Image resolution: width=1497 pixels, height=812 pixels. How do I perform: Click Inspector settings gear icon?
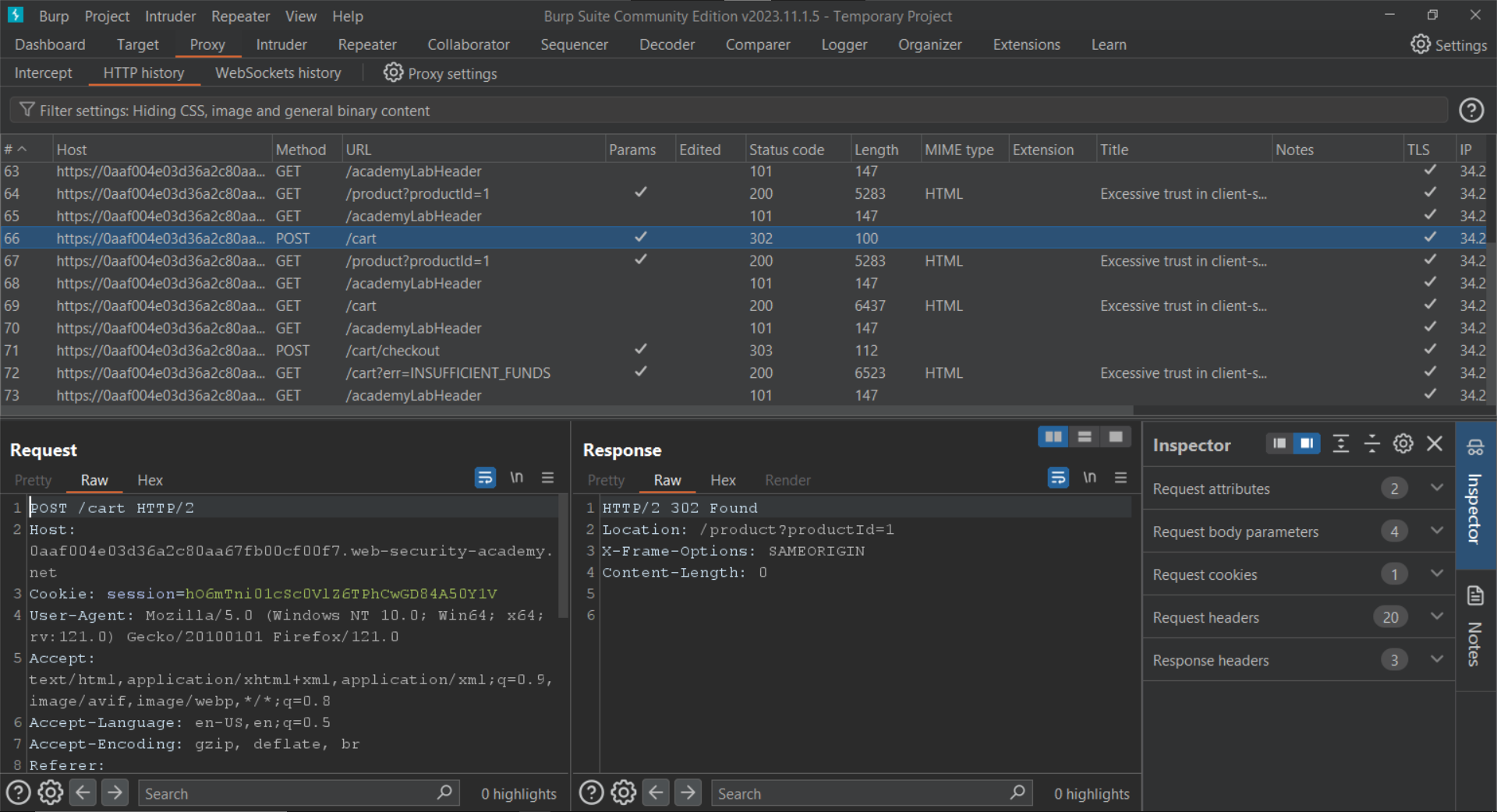click(x=1403, y=444)
